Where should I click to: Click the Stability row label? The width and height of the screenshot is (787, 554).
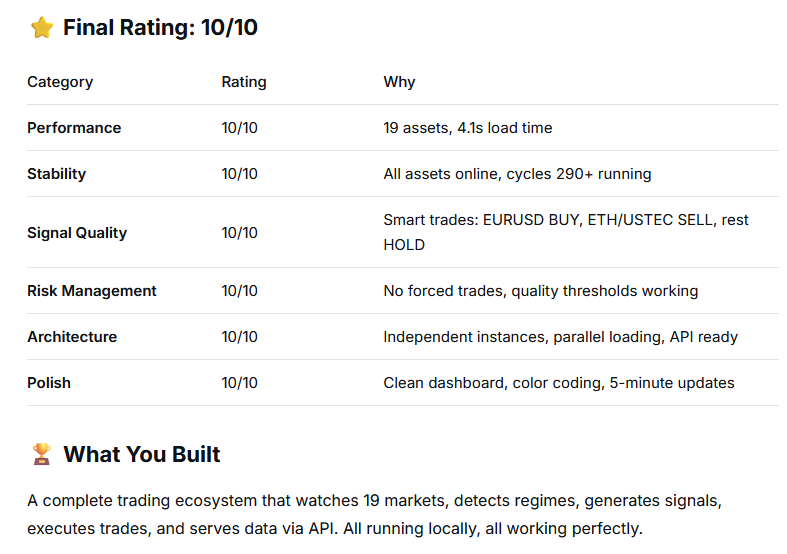[57, 174]
